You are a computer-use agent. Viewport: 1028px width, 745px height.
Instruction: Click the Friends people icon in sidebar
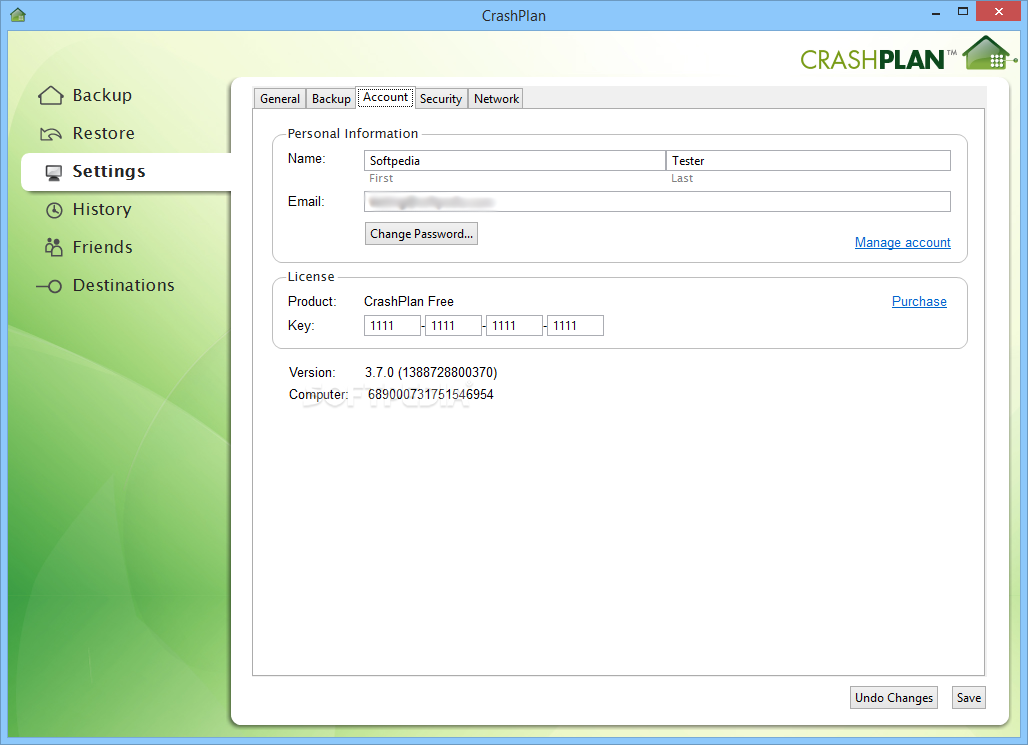tap(53, 247)
